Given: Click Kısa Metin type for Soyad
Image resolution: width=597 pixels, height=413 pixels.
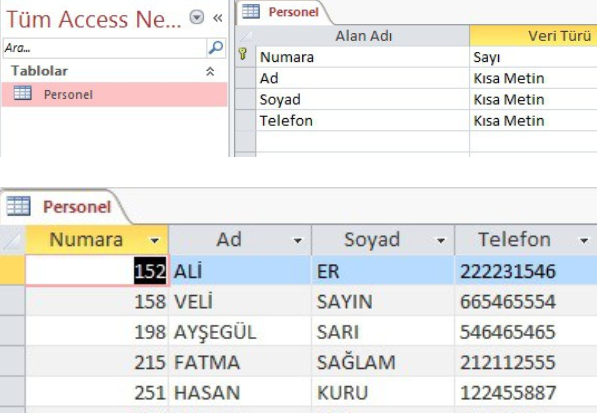Looking at the screenshot, I should tap(533, 100).
